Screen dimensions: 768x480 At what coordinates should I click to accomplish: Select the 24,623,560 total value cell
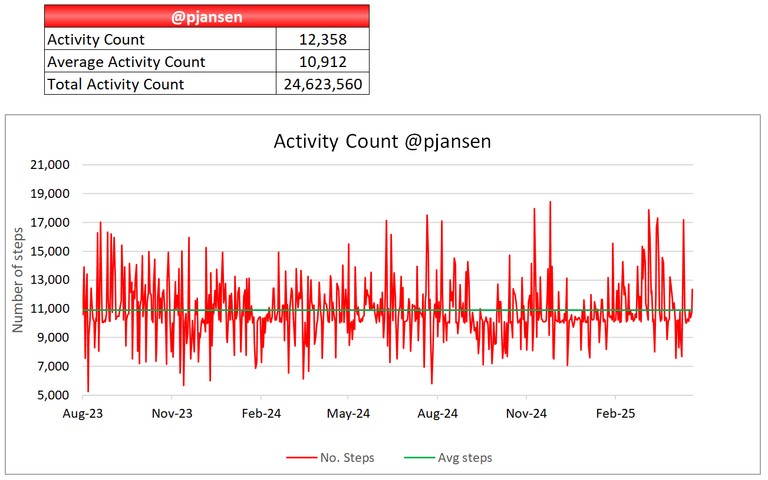tap(323, 84)
